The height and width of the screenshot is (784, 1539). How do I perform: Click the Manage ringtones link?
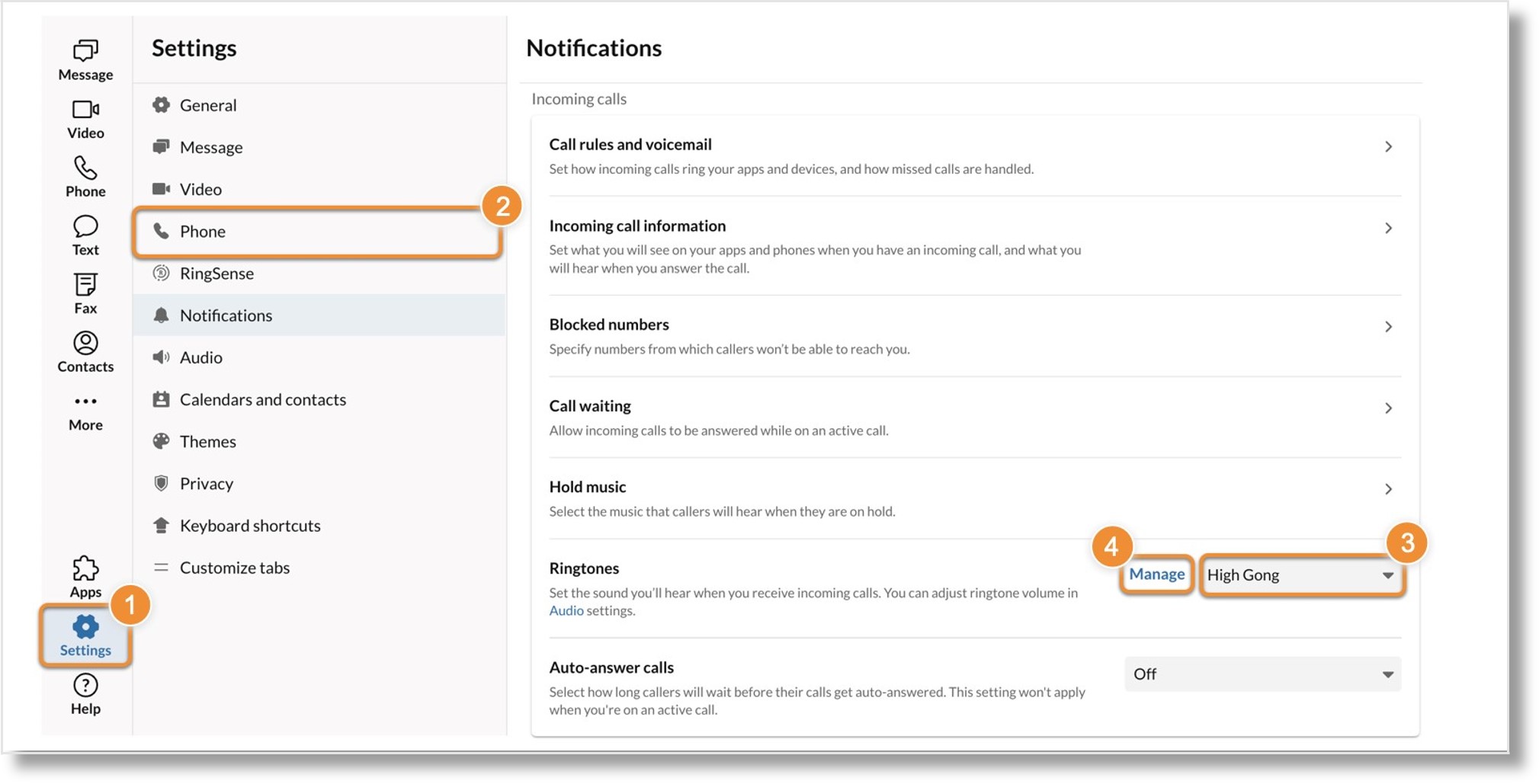click(1156, 574)
